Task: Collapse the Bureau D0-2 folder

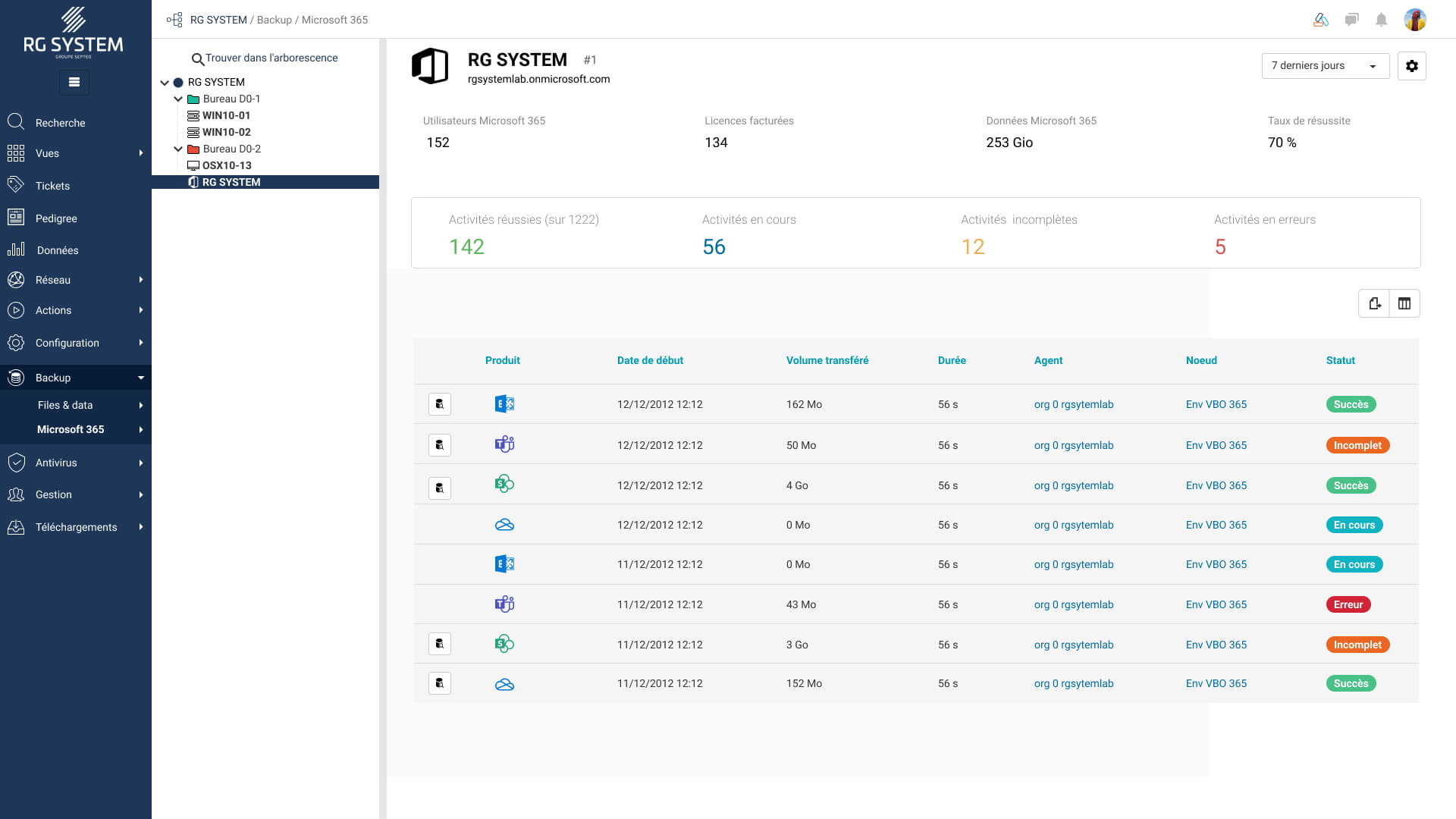Action: [x=178, y=149]
